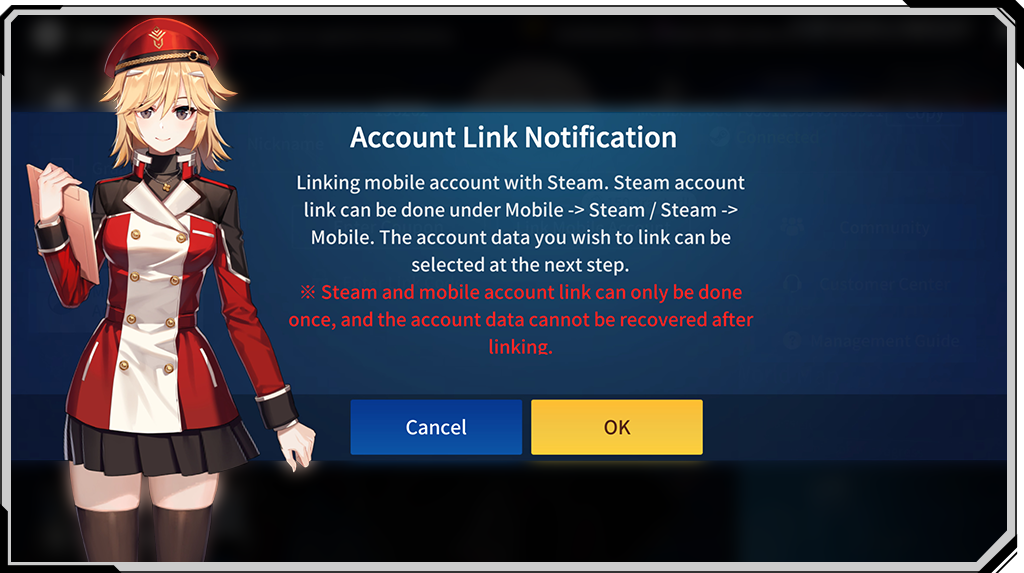Confirm account linking with the yellow OK button
Viewport: 1024px width, 573px height.
(616, 427)
